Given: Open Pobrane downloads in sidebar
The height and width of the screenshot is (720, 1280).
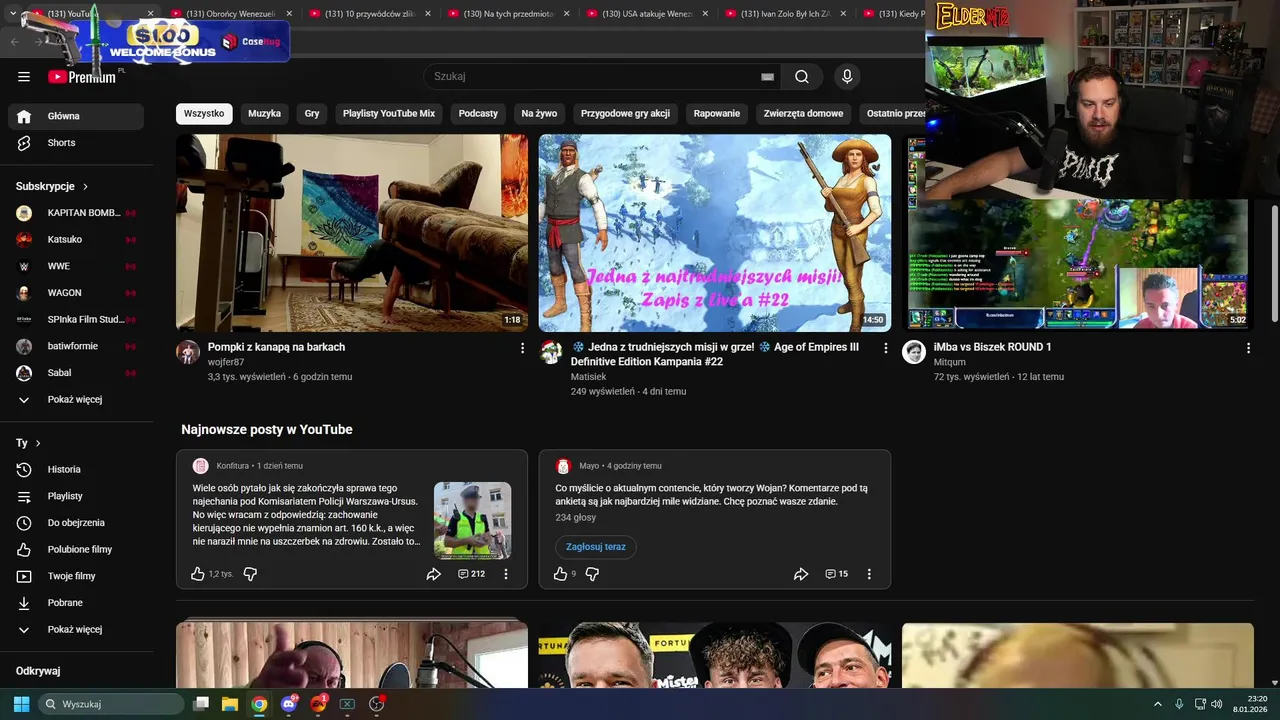Looking at the screenshot, I should click(x=76, y=603).
